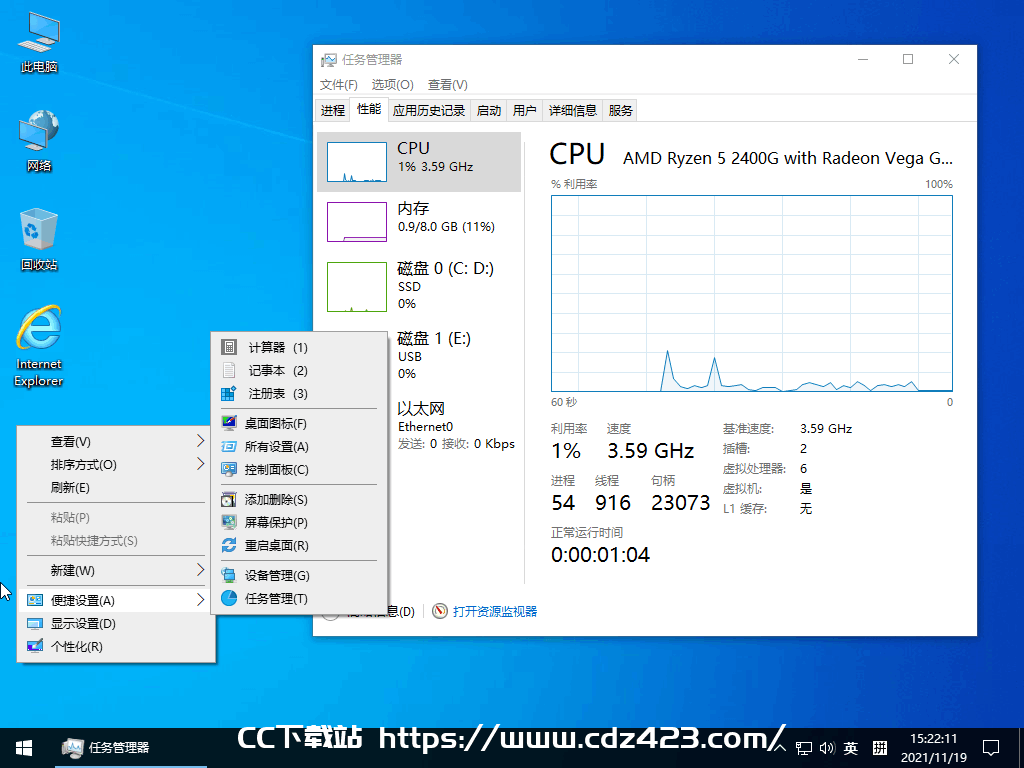Click the icon beside 屏幕保护(P)
The image size is (1024, 768).
229,522
